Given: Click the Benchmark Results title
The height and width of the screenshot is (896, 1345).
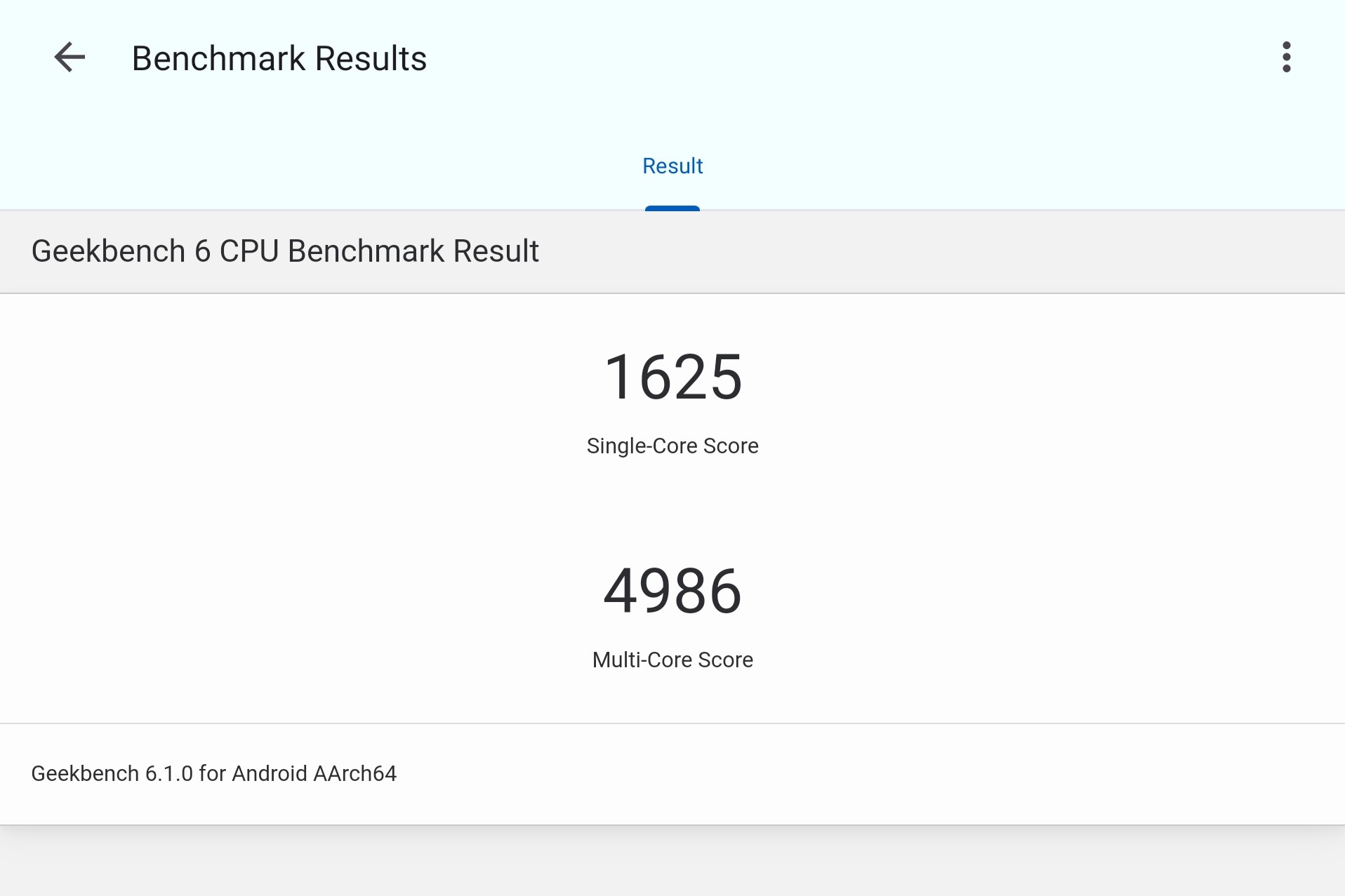Looking at the screenshot, I should point(279,58).
